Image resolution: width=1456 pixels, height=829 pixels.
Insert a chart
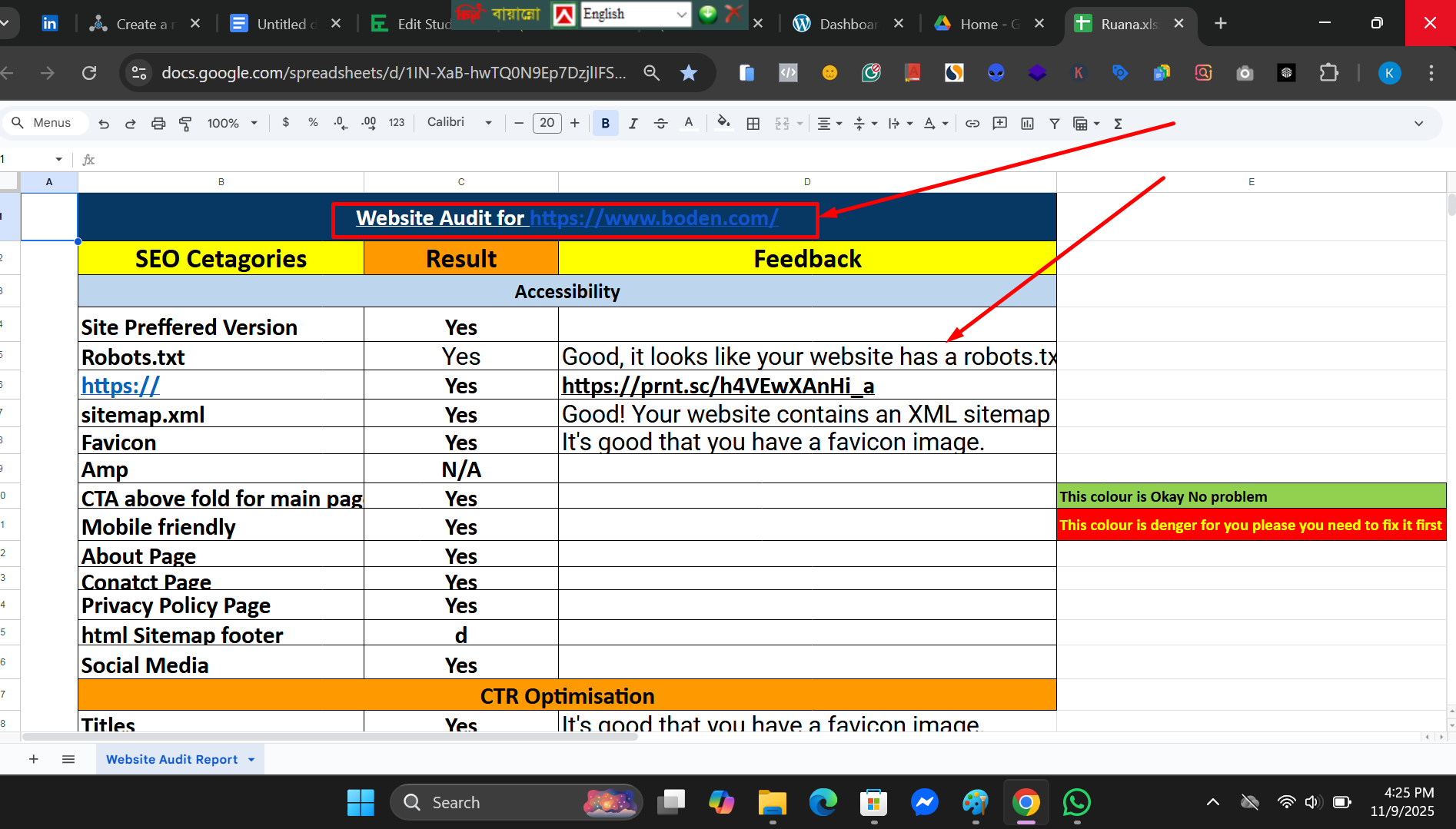1027,123
